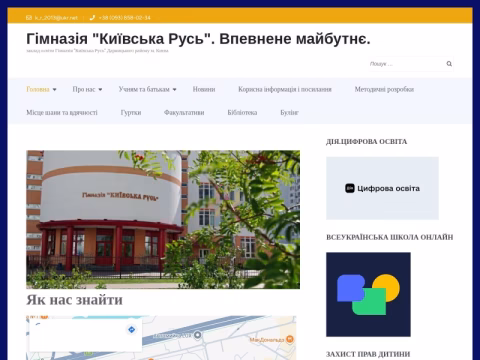Click the phone number +38 (093) link

[x=125, y=18]
